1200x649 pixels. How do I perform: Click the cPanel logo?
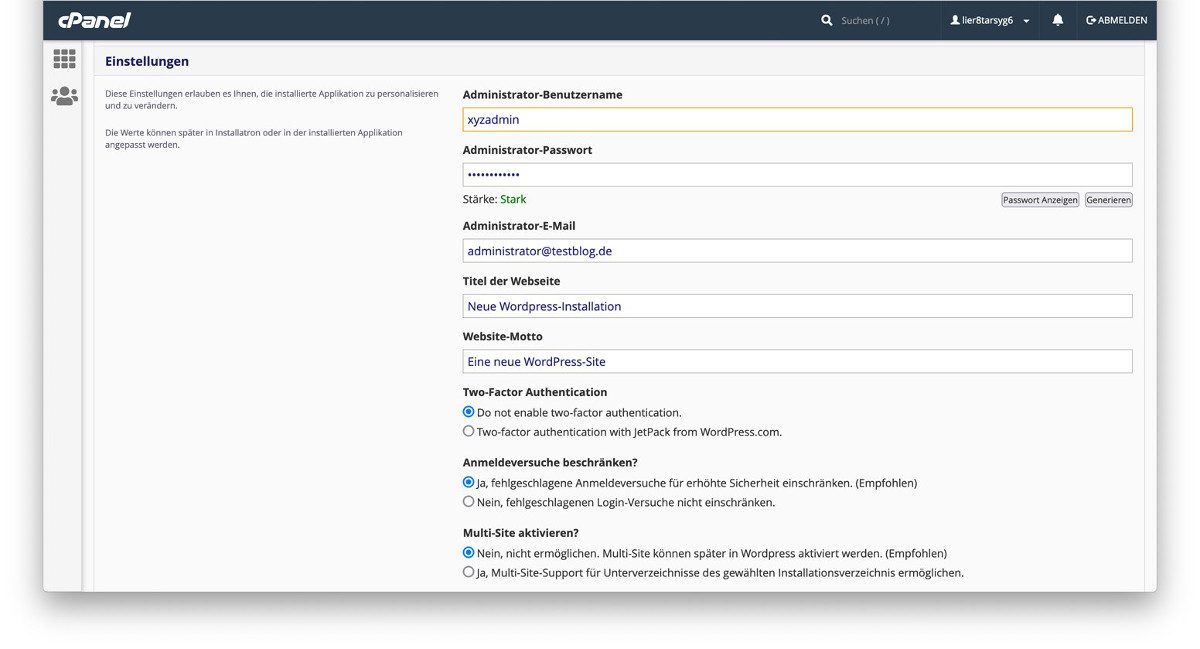(94, 20)
